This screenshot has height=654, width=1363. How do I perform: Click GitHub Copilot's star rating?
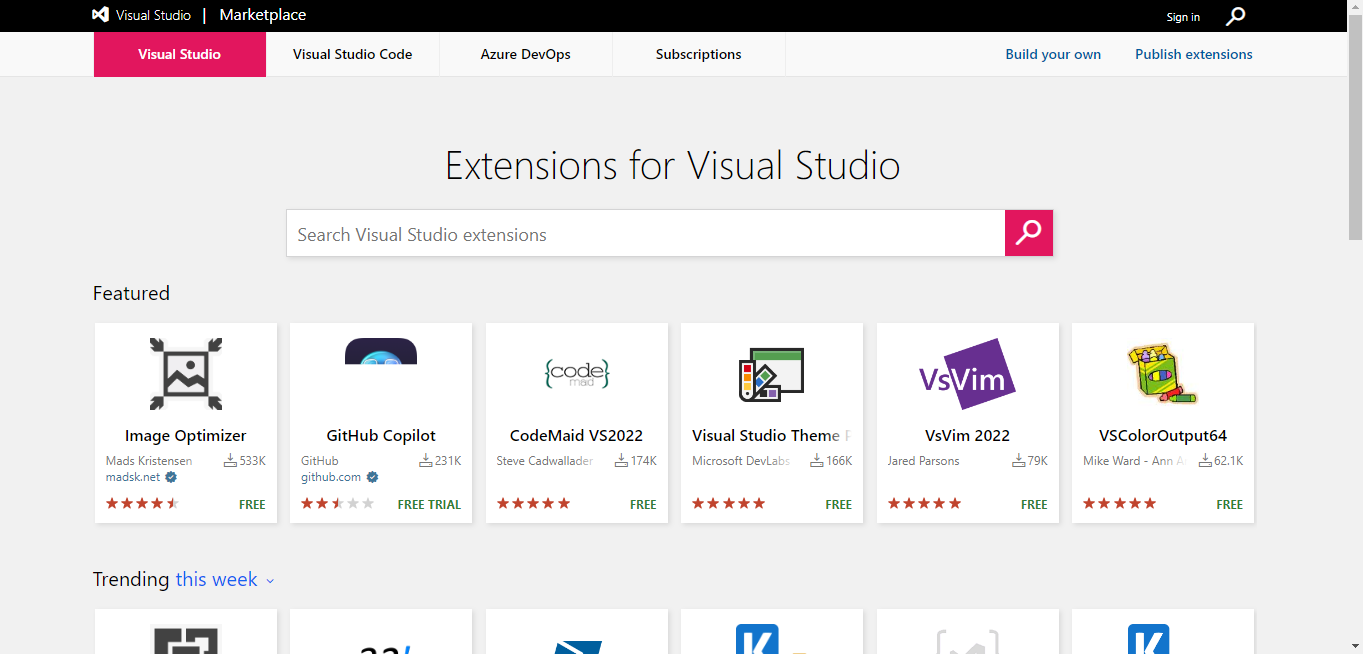point(338,503)
